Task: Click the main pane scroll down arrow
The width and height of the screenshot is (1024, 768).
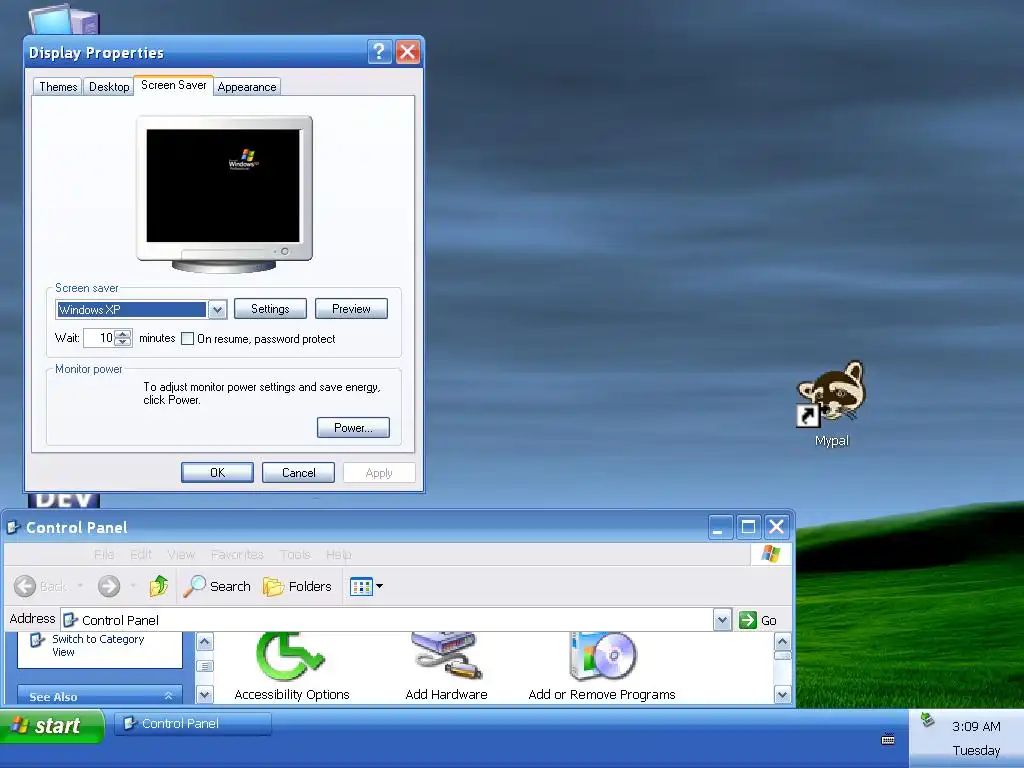Action: (x=782, y=694)
